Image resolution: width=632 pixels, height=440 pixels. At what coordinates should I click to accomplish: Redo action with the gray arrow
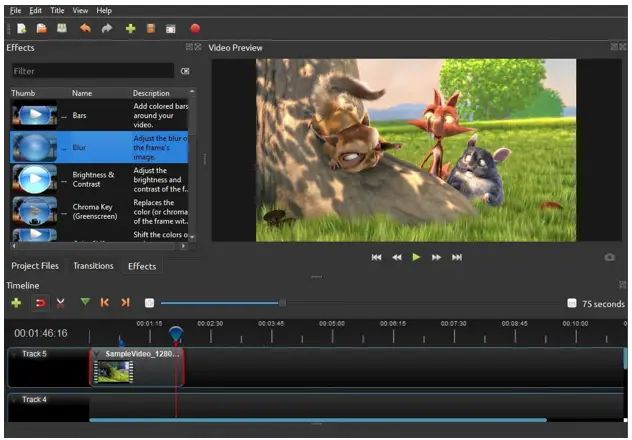click(107, 28)
